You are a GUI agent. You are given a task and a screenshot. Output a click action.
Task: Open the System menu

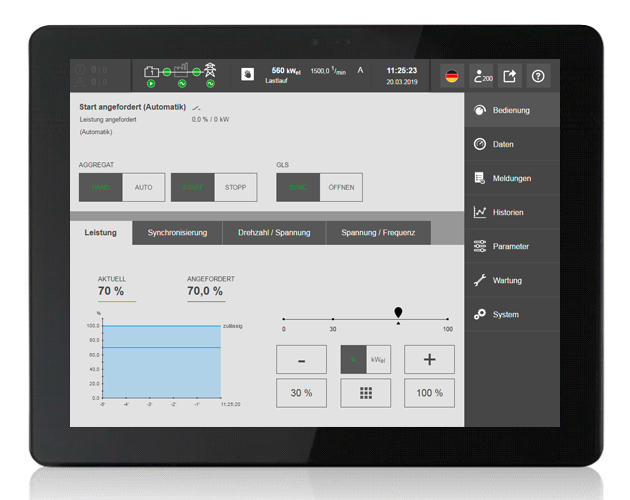[x=512, y=314]
